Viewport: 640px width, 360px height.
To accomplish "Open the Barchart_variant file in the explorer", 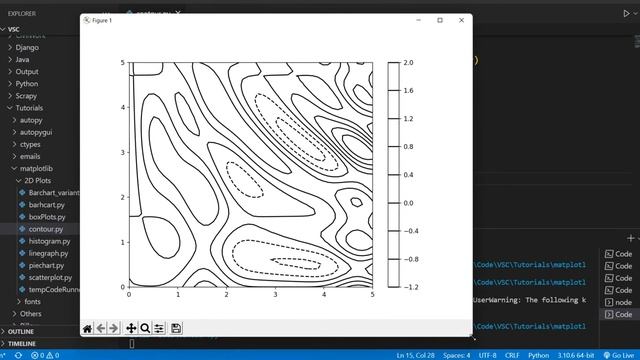I will click(54, 193).
